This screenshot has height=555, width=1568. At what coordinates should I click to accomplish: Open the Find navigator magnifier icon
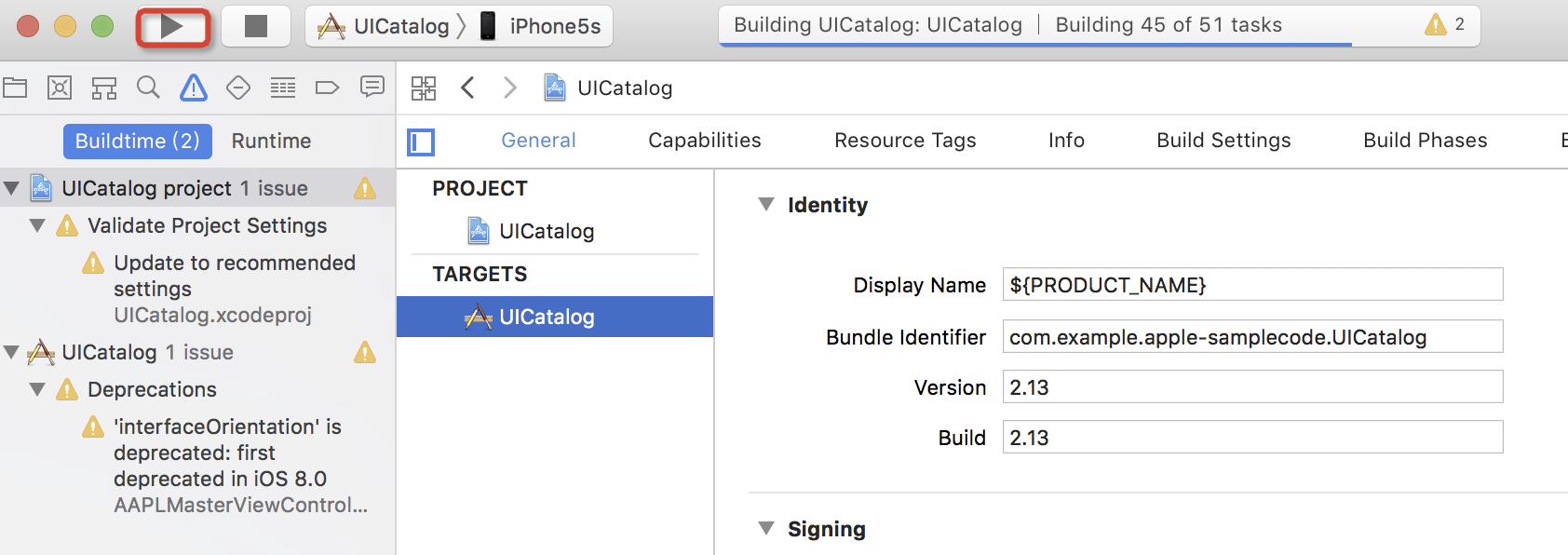pyautogui.click(x=148, y=88)
